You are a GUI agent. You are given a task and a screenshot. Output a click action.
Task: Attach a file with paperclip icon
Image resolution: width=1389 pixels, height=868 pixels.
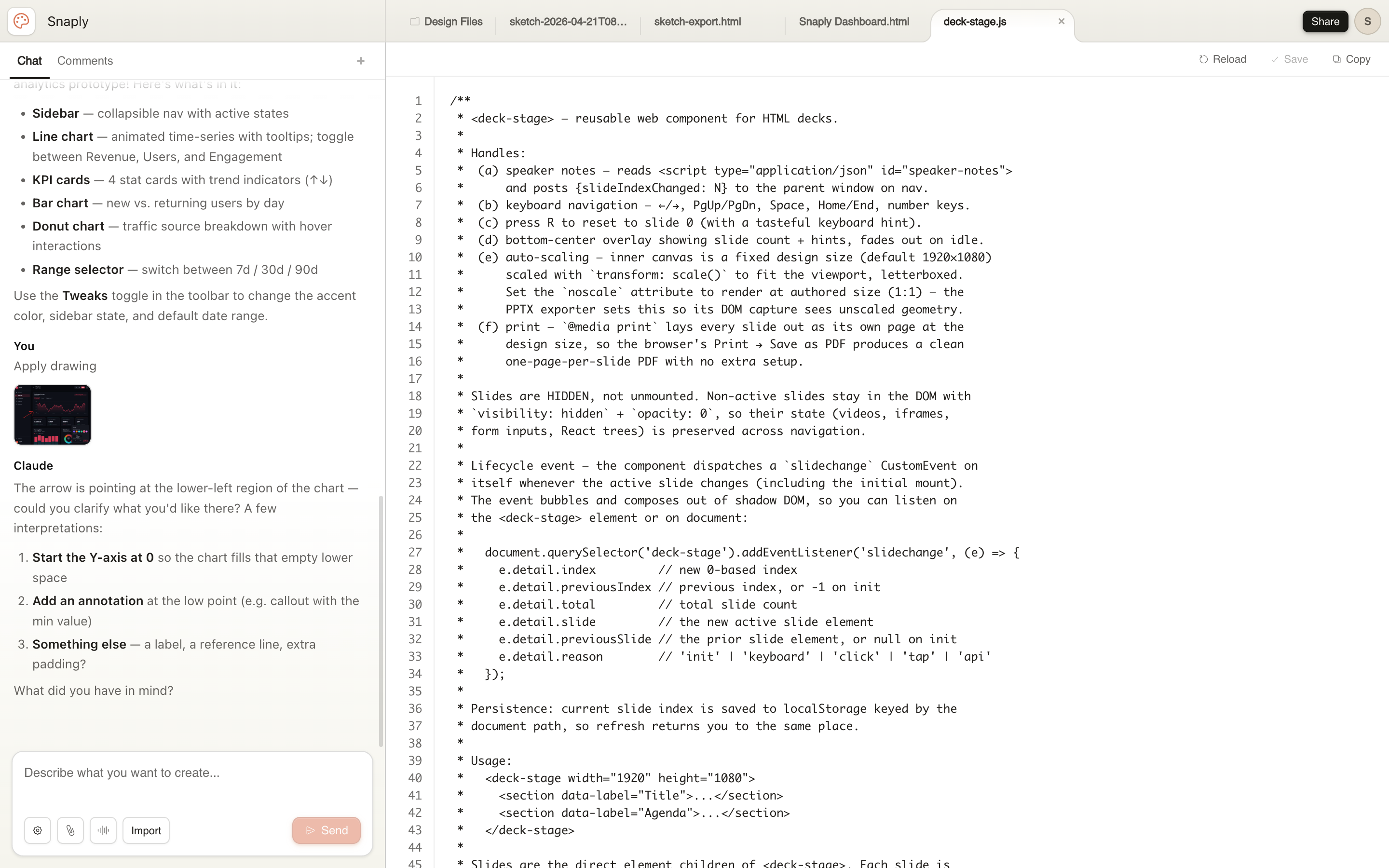point(70,830)
